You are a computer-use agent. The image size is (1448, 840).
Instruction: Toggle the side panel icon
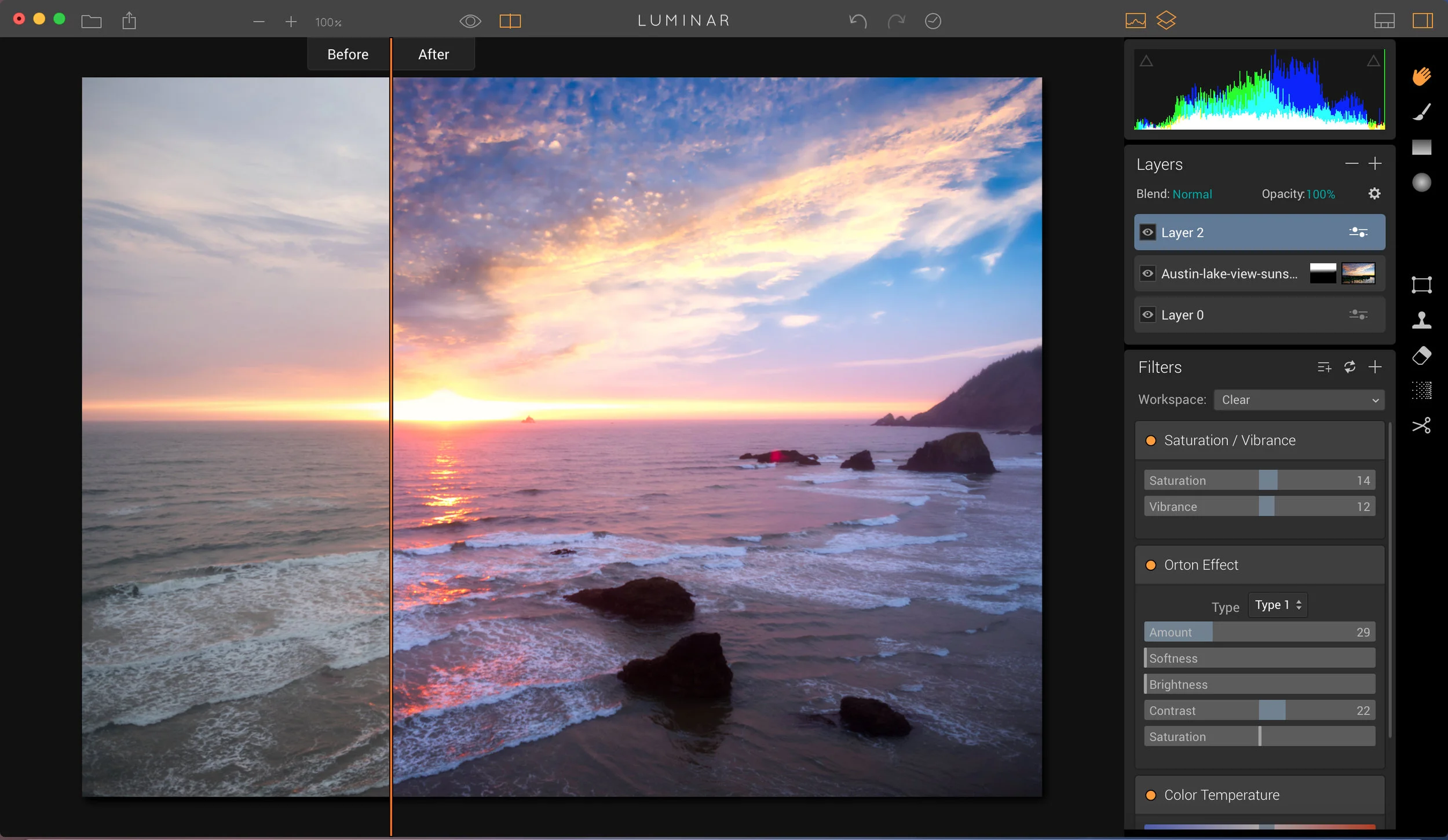click(1423, 21)
